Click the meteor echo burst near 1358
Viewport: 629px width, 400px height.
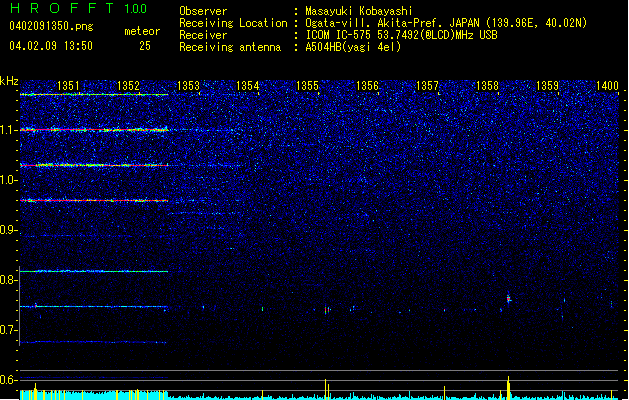509,299
